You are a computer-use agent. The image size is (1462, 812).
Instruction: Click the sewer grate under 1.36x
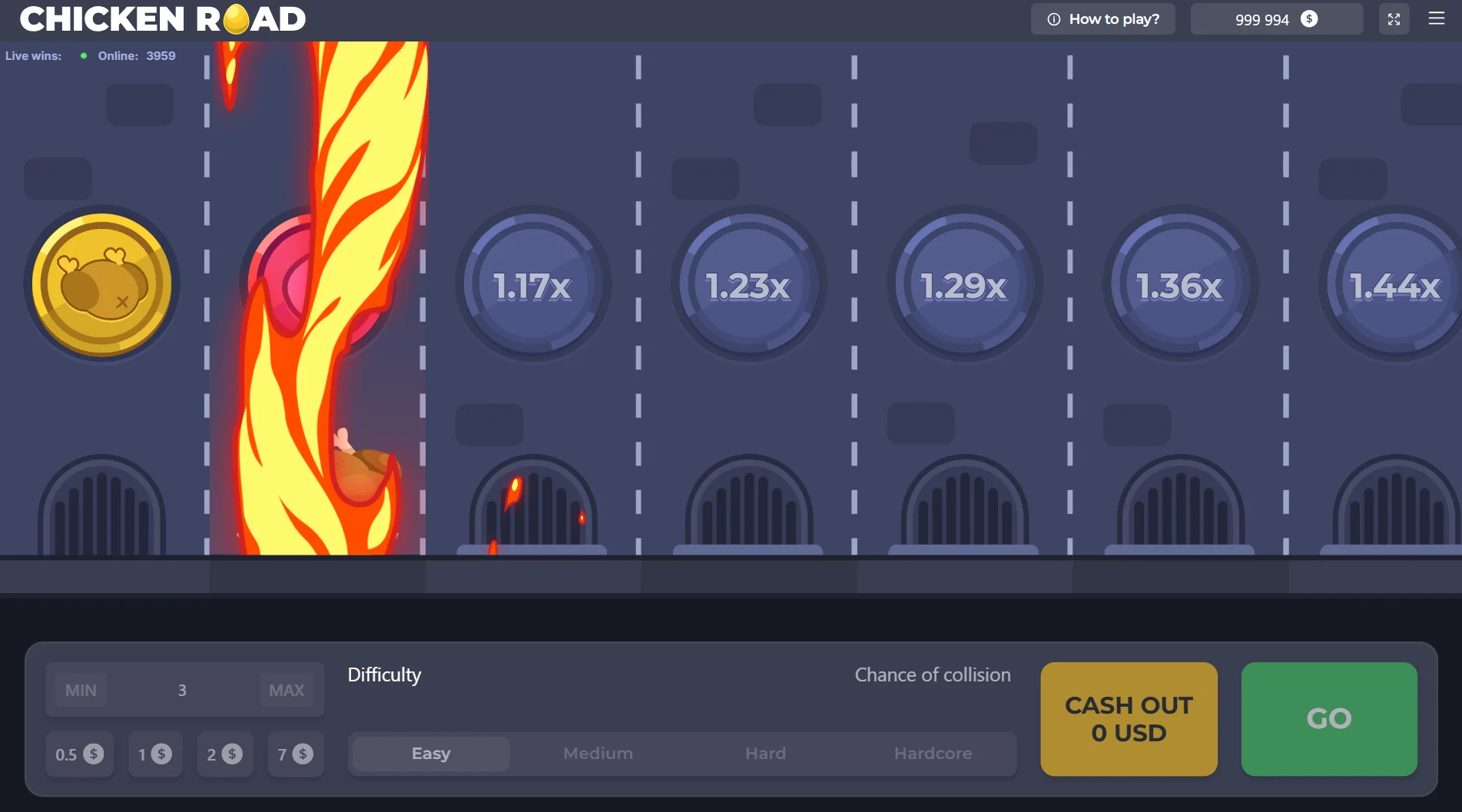click(x=1180, y=505)
